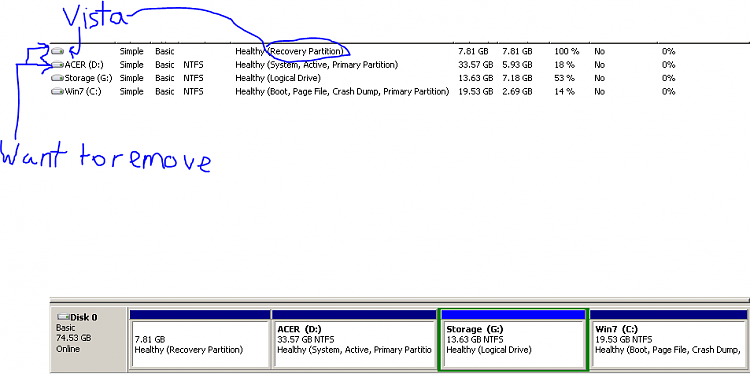This screenshot has width=750, height=374.
Task: Click the 53 % free value
Action: point(564,78)
